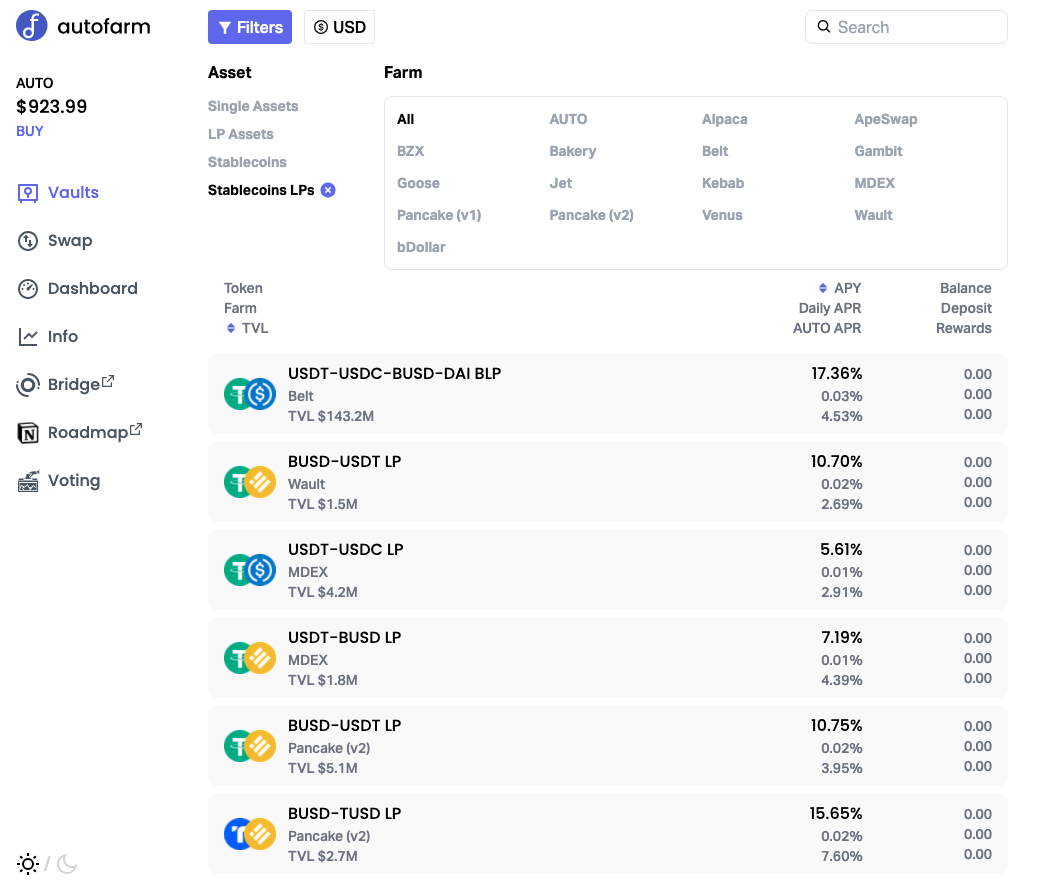This screenshot has height=880, width=1044.
Task: Filter farms by Alpaca
Action: click(x=724, y=119)
